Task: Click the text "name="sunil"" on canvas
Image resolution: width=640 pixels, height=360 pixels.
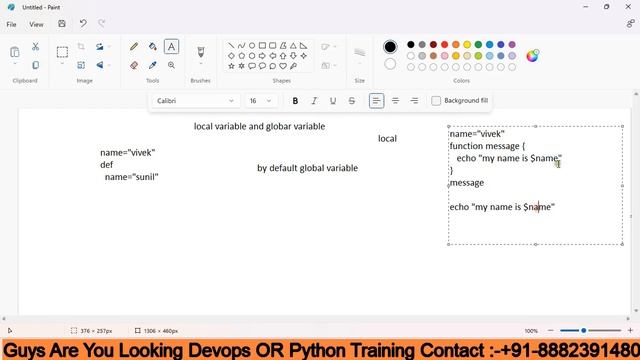Action: [131, 177]
